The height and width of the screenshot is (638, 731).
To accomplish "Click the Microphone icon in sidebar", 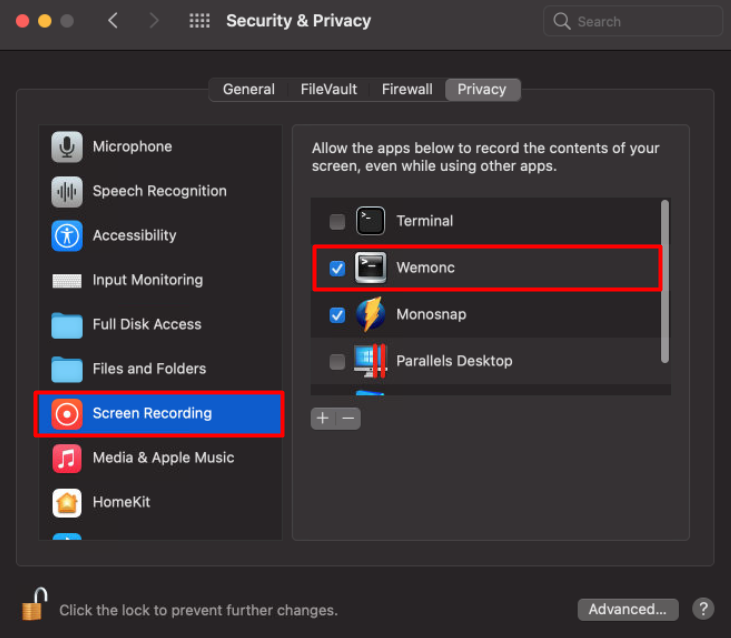I will coord(67,147).
